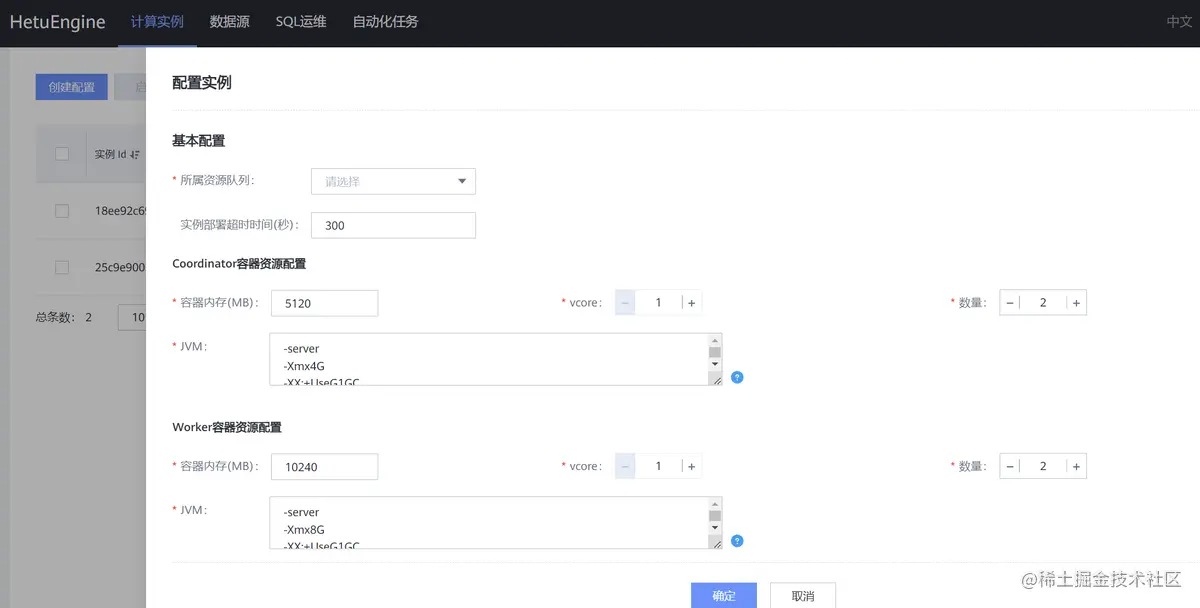Click Coordinator 数量 value field
Viewport: 1200px width, 608px height.
(x=1043, y=303)
